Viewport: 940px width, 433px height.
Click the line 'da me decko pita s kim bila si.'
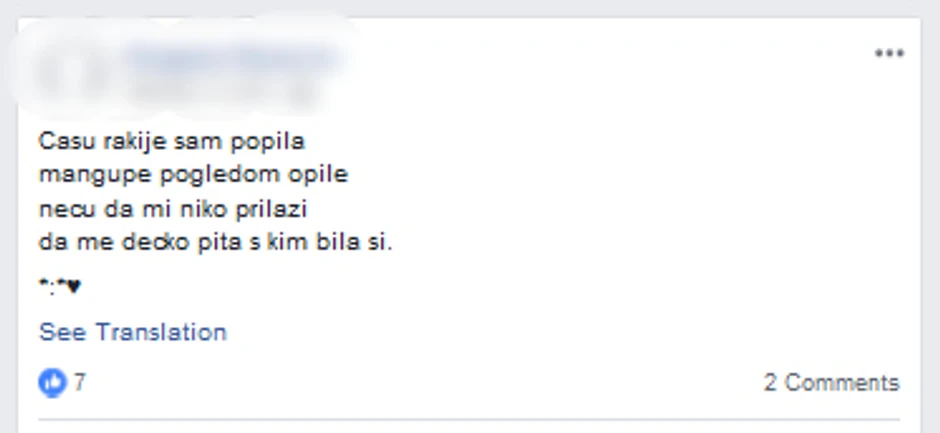[216, 242]
